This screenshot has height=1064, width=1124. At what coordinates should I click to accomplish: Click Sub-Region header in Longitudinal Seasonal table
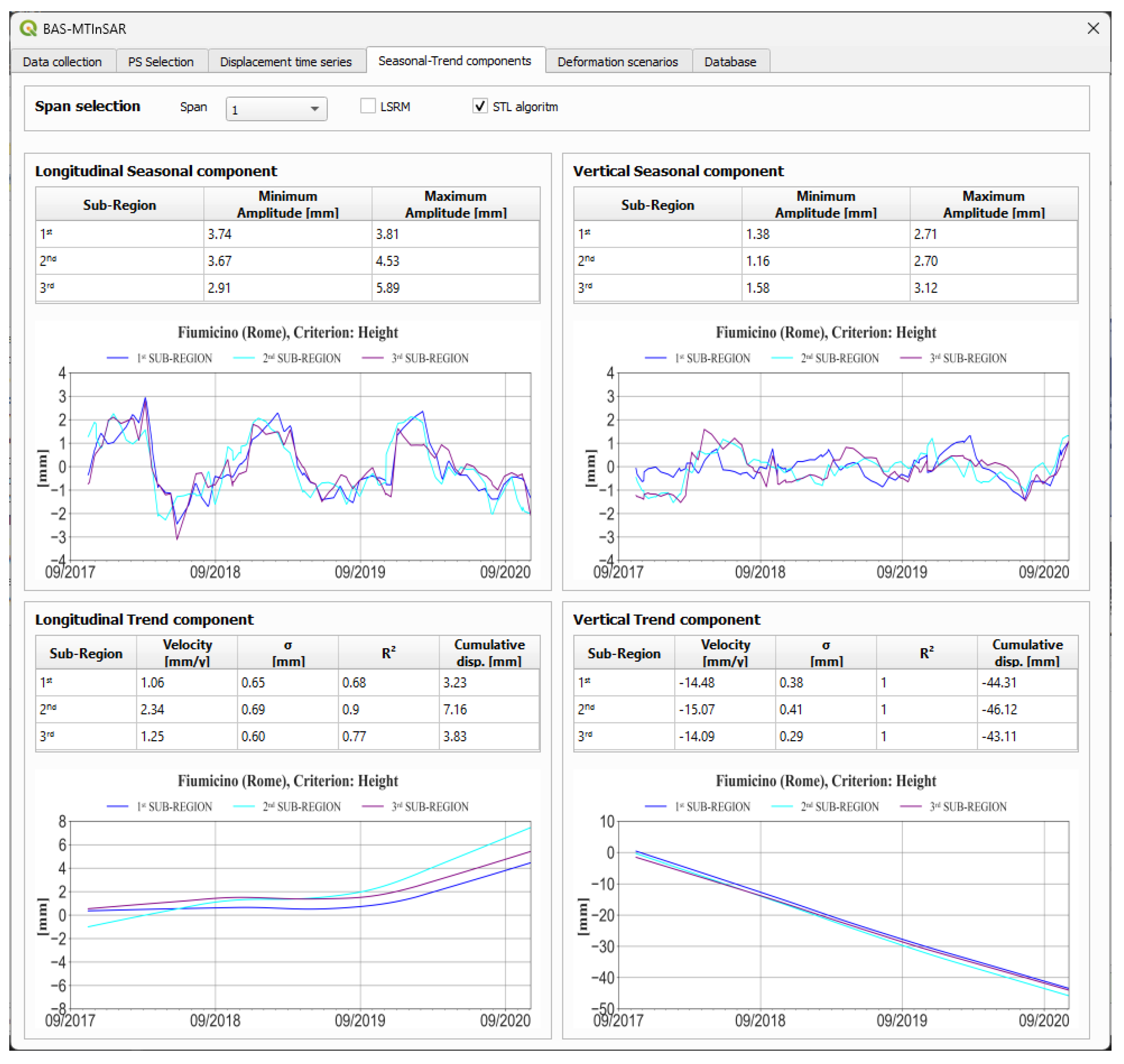[x=119, y=205]
